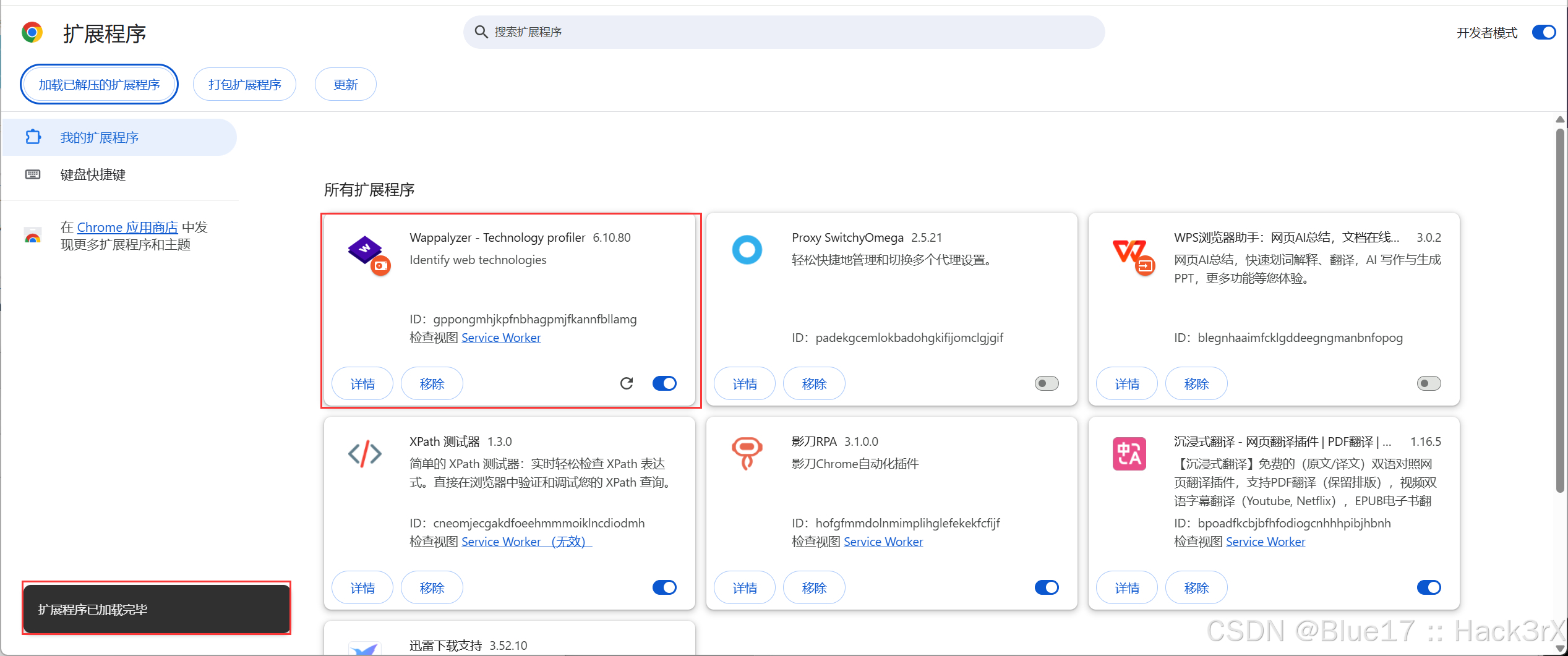
Task: Click 移除 for 沉浸式翻译
Action: tap(1196, 587)
